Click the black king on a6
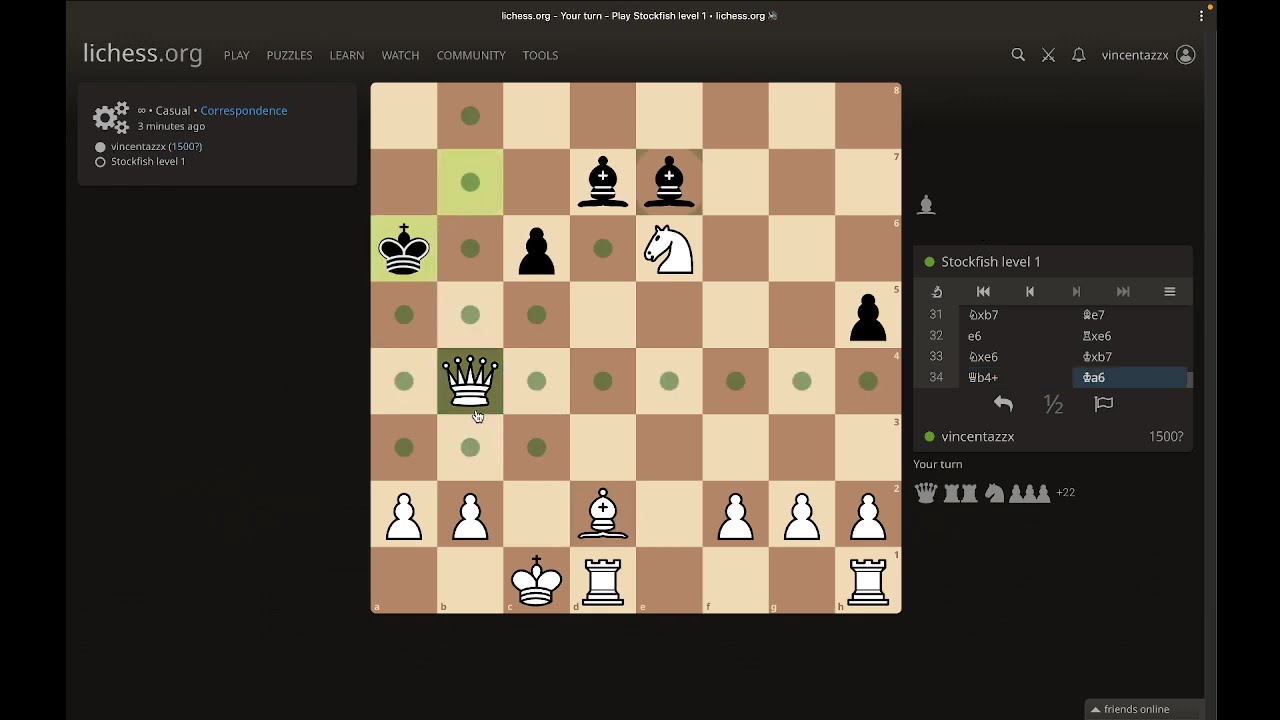 pyautogui.click(x=404, y=248)
